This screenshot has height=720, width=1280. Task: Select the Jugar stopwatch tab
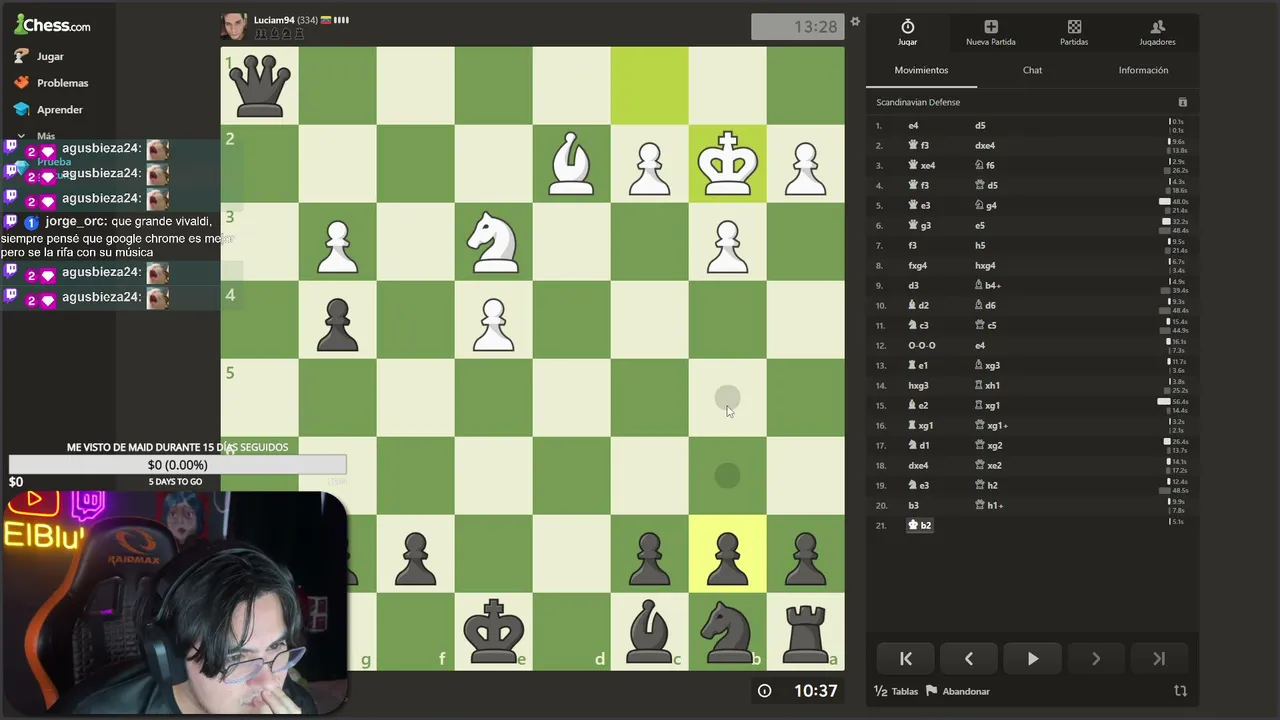(x=907, y=33)
